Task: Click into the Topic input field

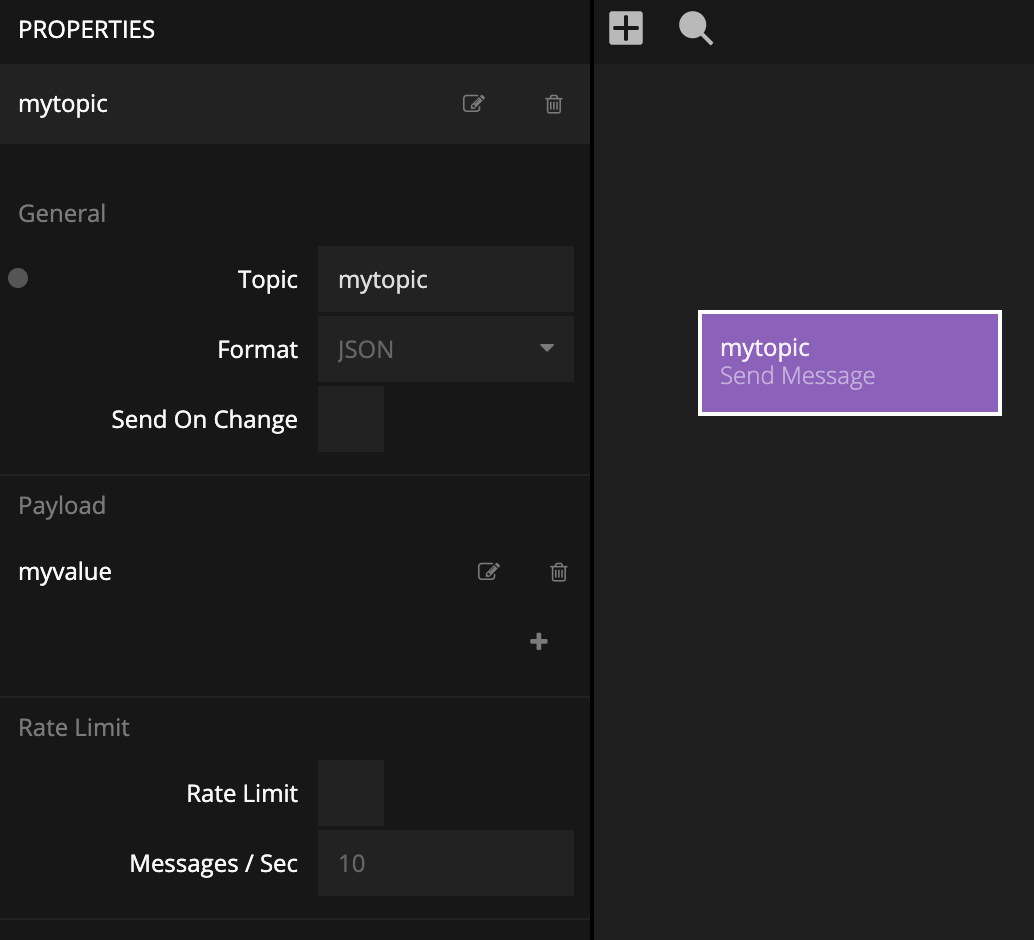Action: click(445, 279)
